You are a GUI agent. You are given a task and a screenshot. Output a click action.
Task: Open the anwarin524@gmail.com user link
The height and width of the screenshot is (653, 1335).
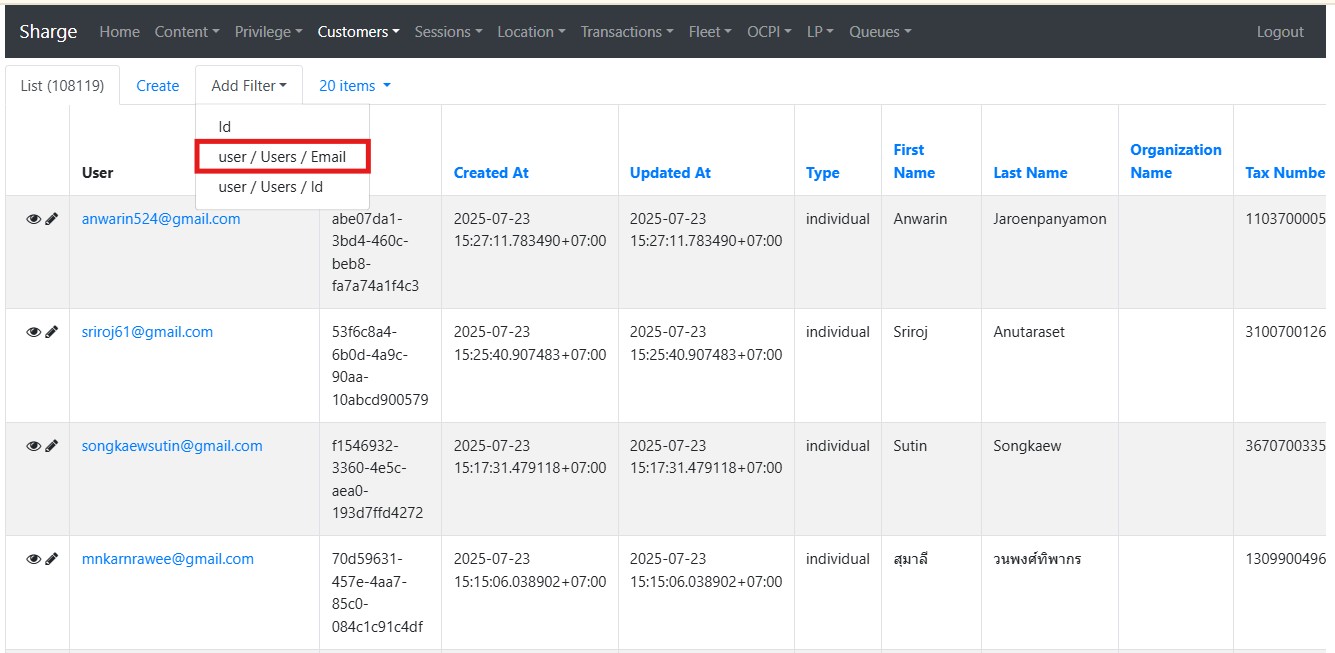coord(161,219)
